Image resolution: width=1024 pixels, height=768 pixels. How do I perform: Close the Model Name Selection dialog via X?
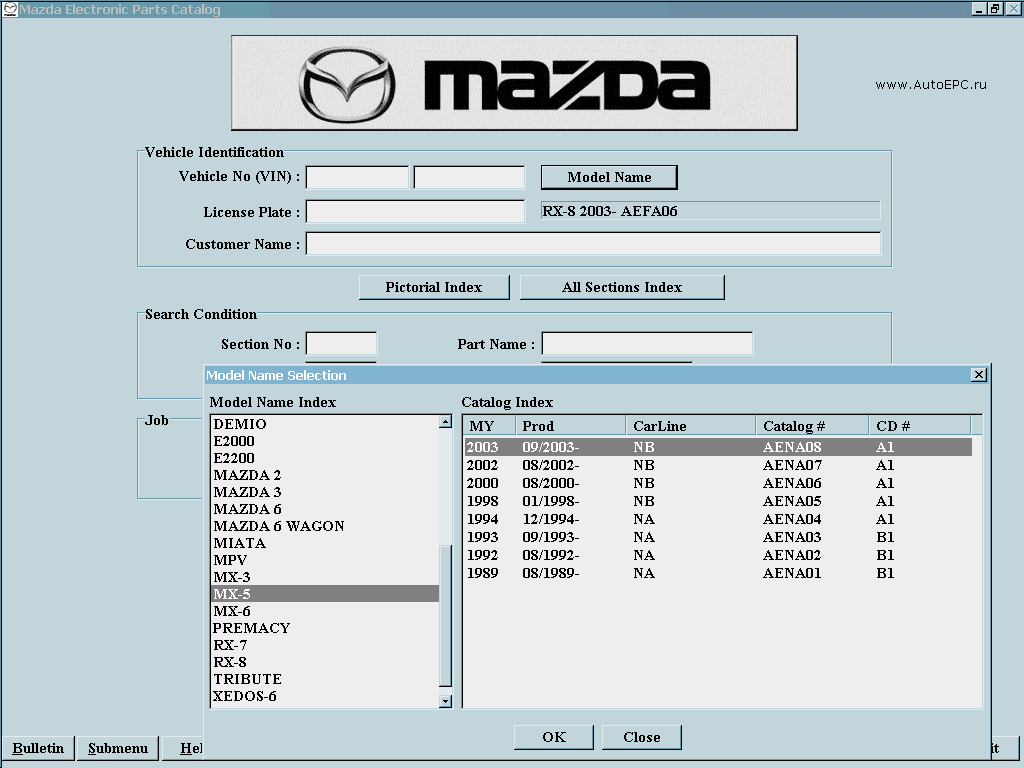point(978,375)
